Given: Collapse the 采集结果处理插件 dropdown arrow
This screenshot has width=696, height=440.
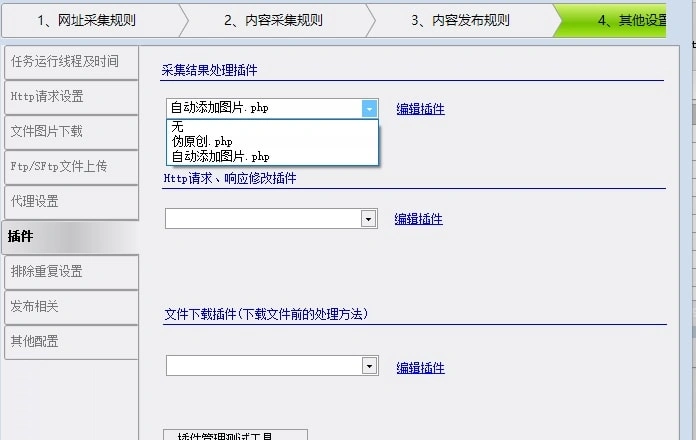Looking at the screenshot, I should point(370,108).
